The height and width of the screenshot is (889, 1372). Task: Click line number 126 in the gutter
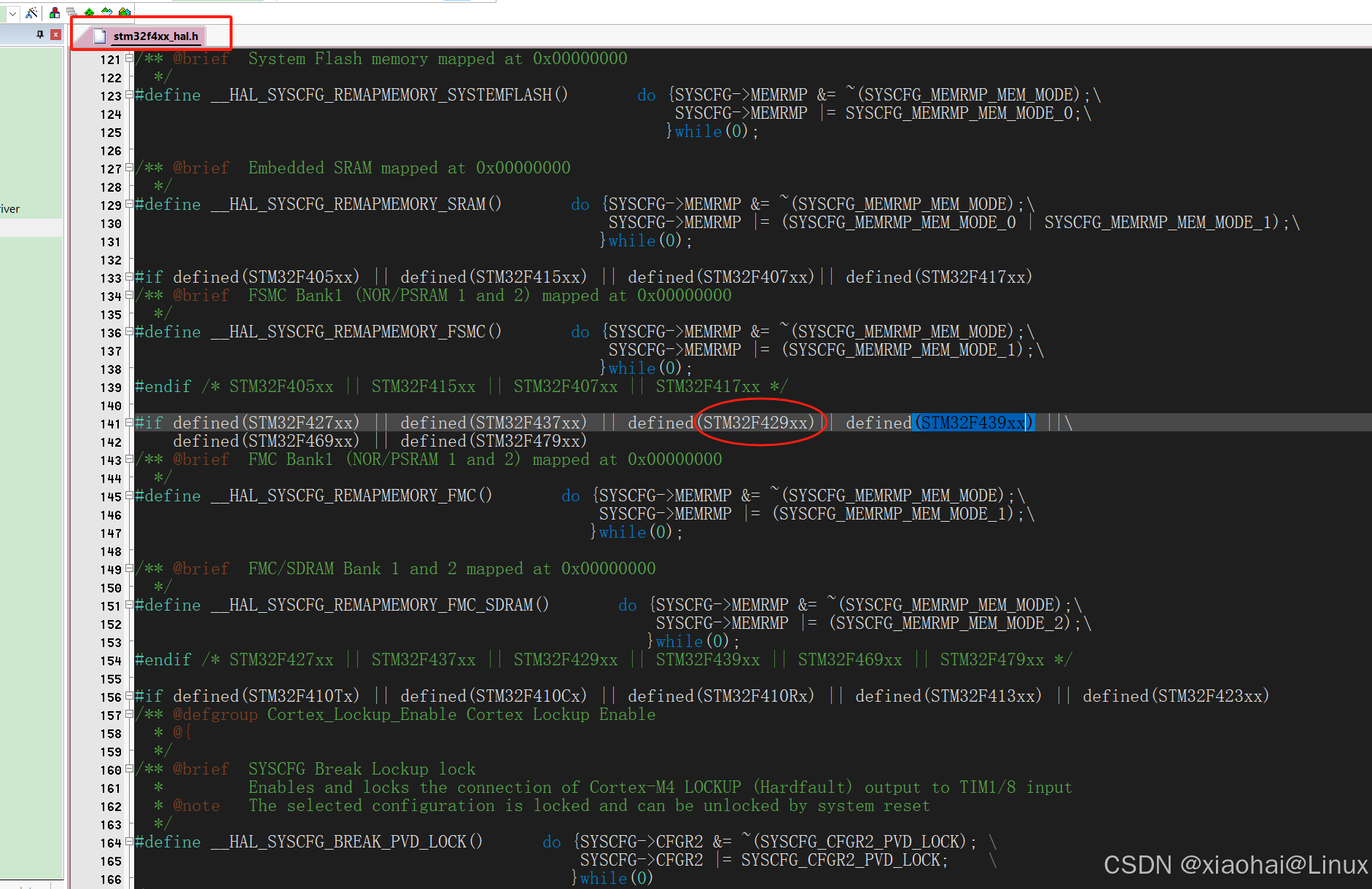(111, 151)
